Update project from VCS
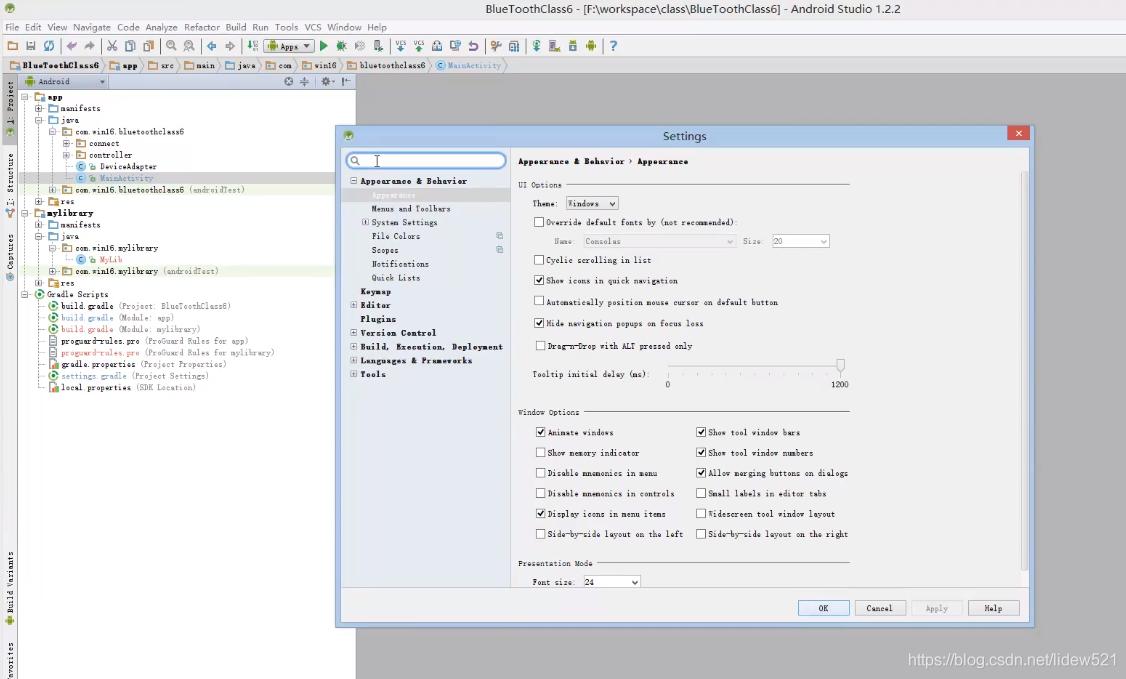 point(400,45)
